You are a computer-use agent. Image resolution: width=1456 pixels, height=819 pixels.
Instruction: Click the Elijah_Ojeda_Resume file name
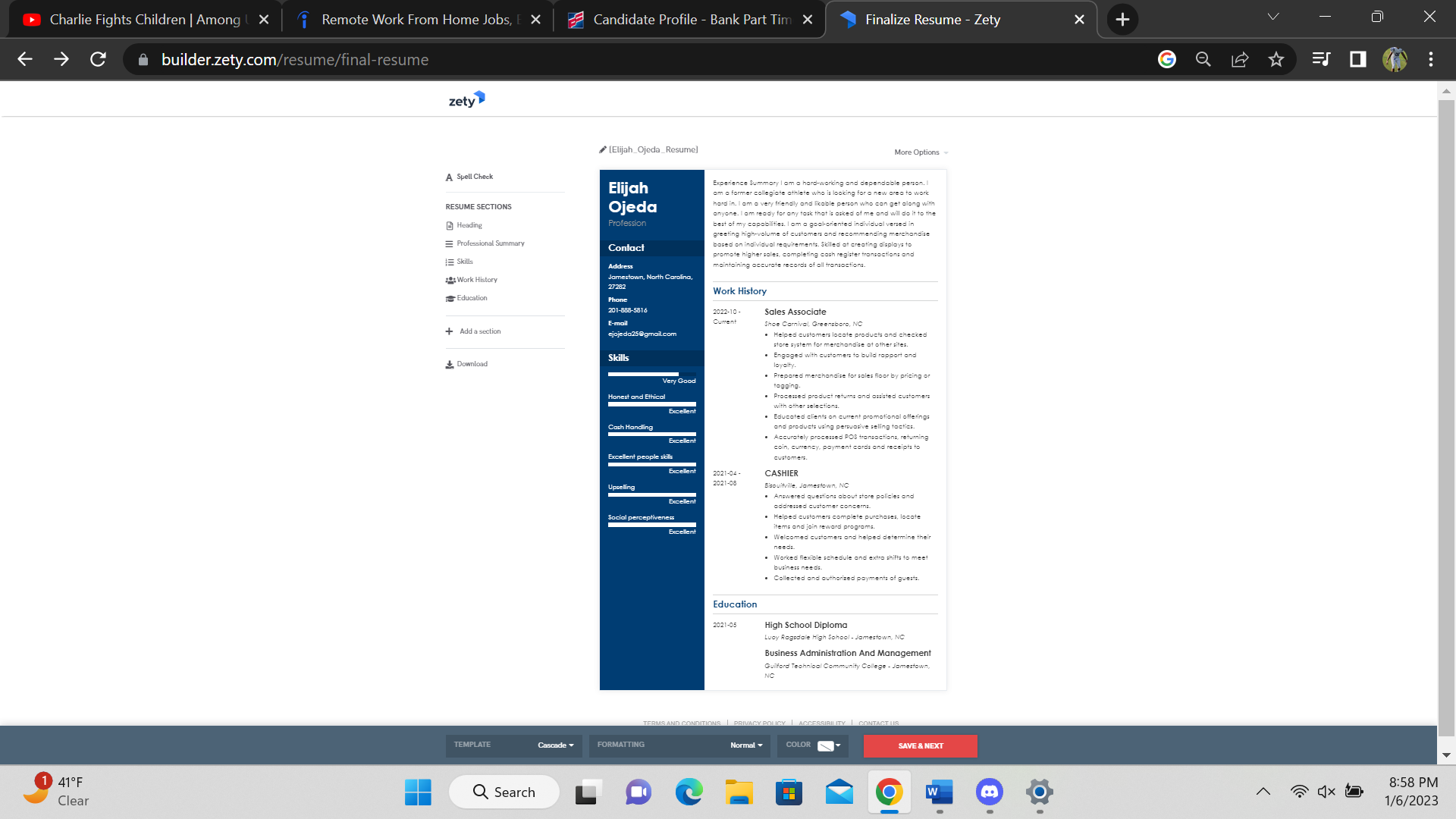[x=654, y=149]
